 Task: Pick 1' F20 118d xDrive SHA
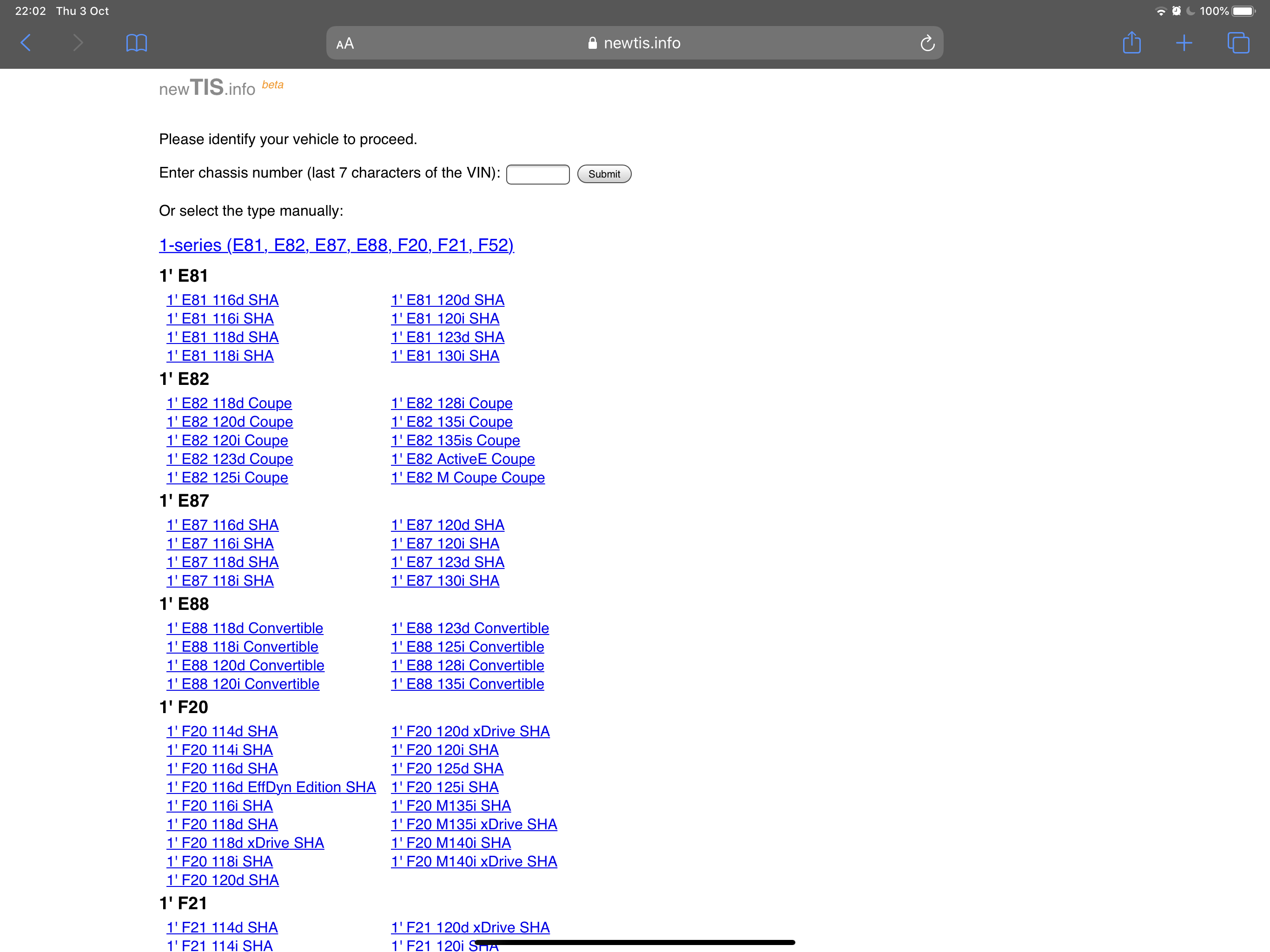pyautogui.click(x=245, y=843)
